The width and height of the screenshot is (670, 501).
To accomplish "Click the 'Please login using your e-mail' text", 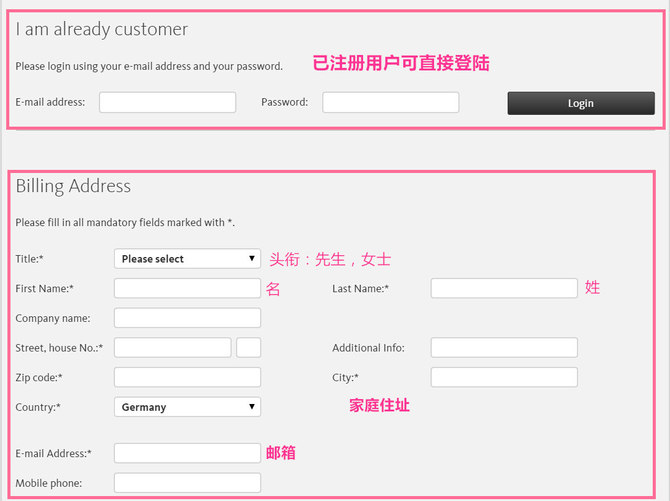I will 149,67.
